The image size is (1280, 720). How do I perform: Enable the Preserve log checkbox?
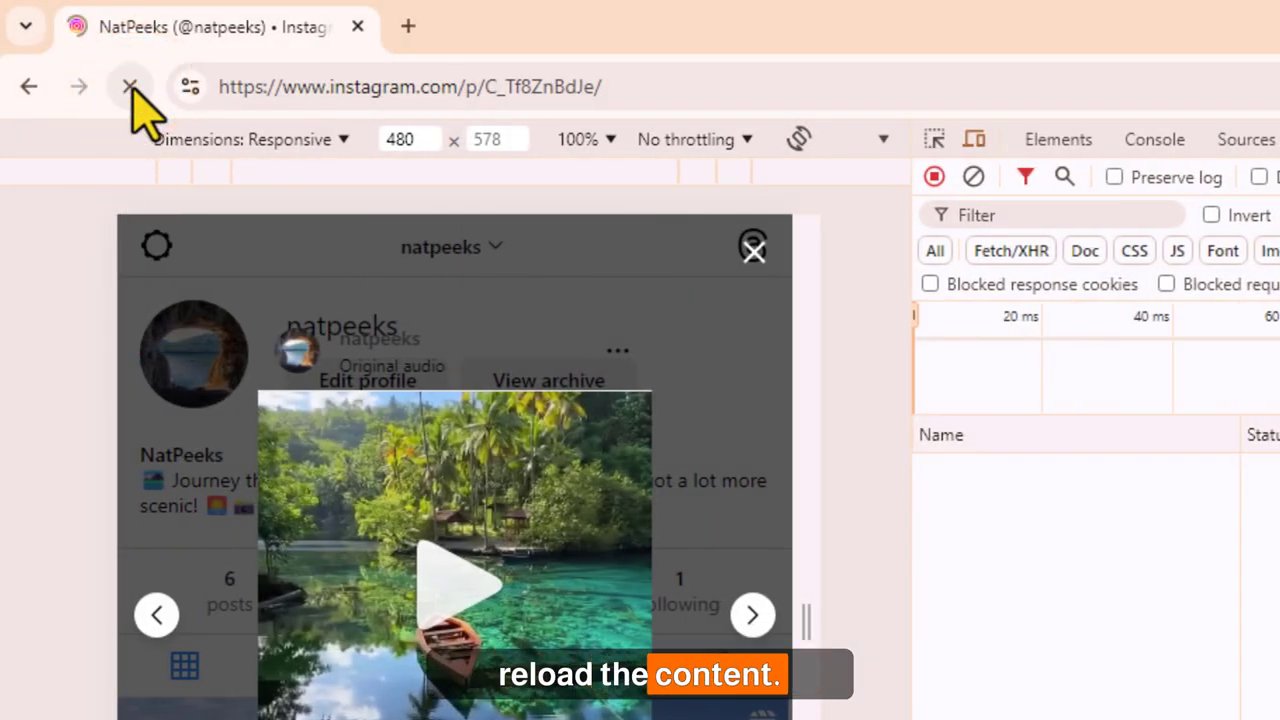pos(1114,177)
